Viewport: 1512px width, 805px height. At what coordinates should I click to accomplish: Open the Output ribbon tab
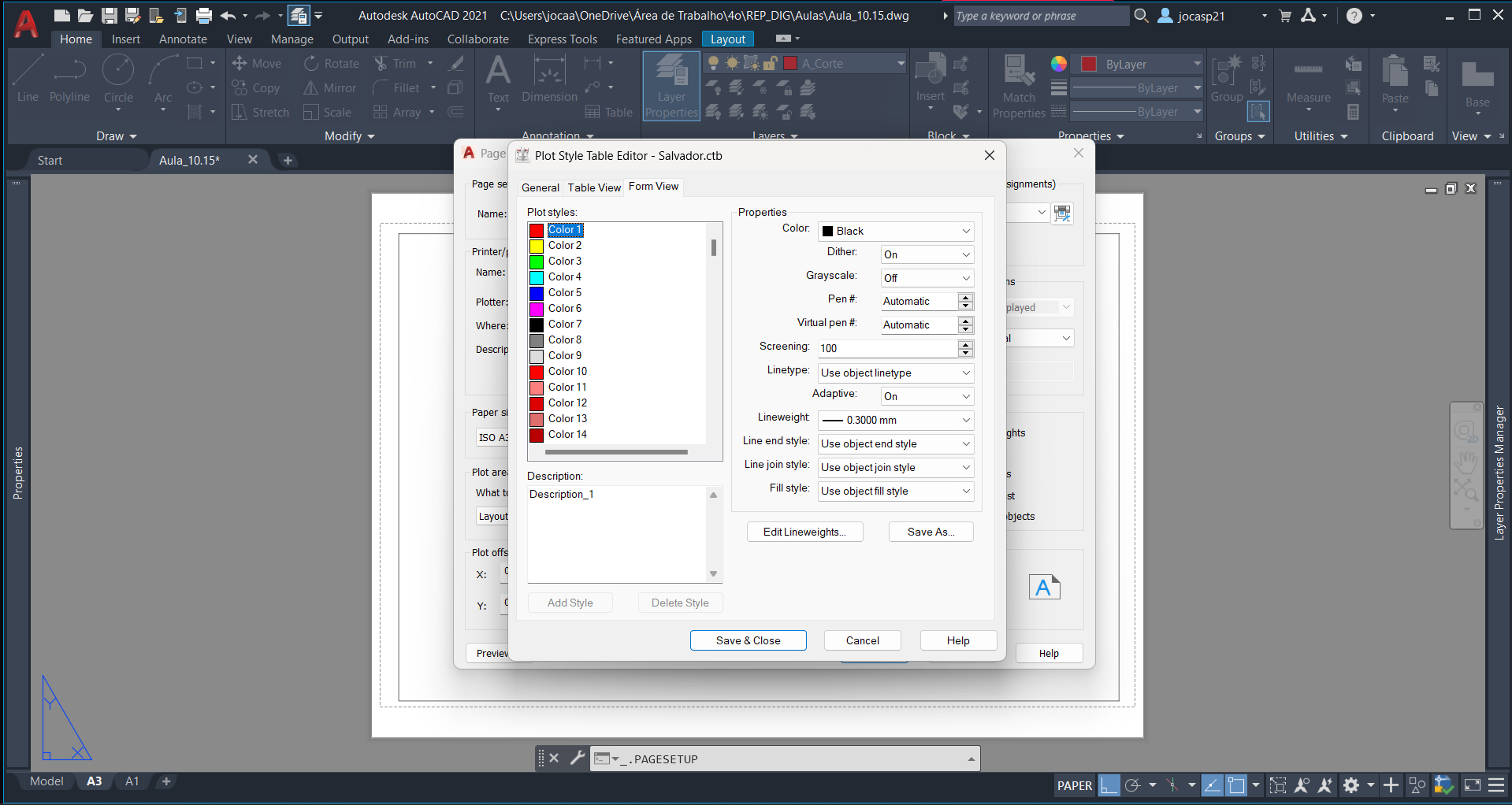tap(351, 39)
